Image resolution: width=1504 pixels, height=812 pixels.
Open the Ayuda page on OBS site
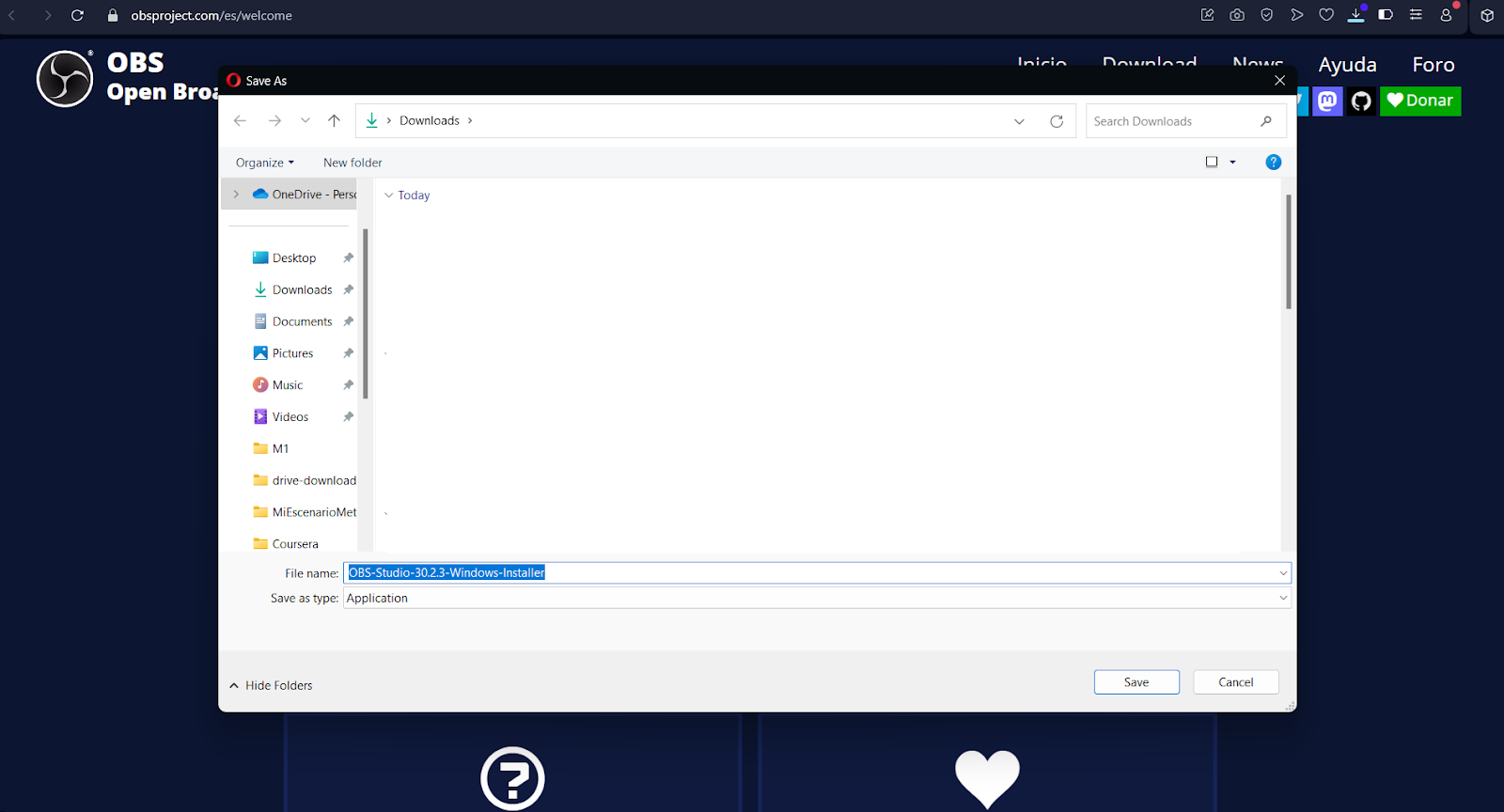point(1347,65)
